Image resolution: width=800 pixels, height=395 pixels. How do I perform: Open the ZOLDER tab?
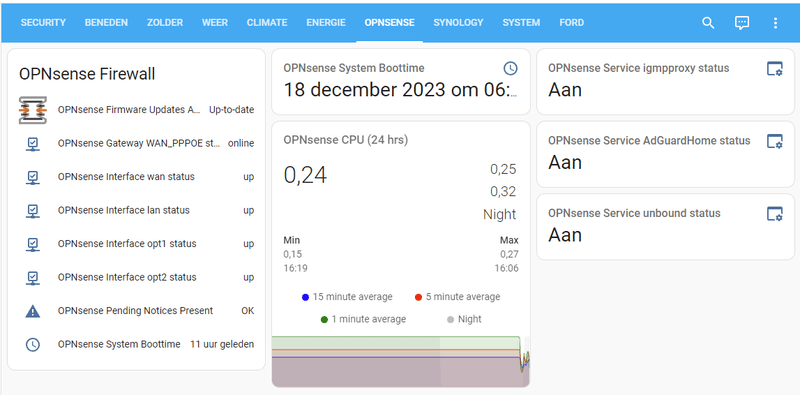(165, 23)
